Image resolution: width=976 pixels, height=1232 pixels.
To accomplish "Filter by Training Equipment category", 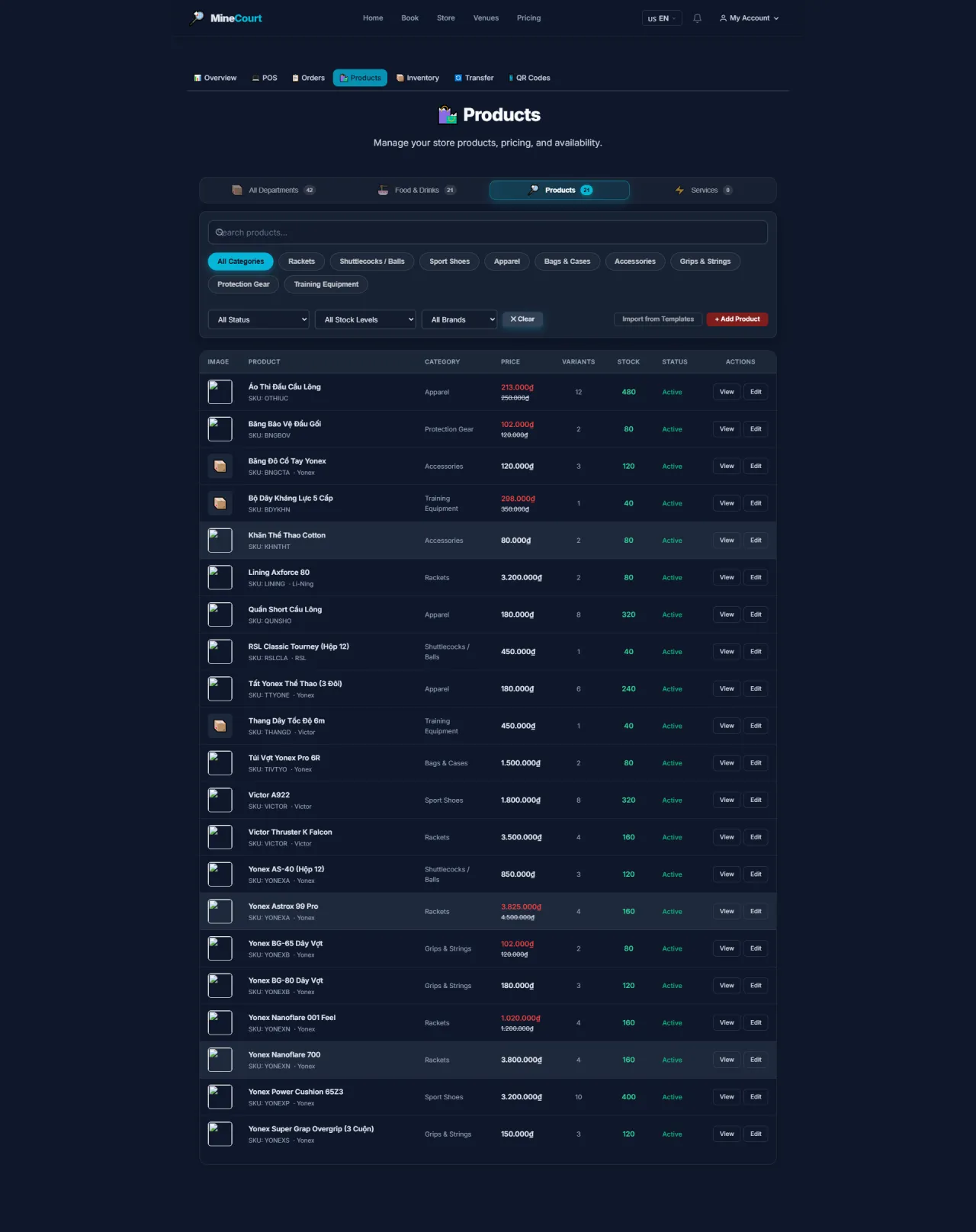I will pos(326,284).
